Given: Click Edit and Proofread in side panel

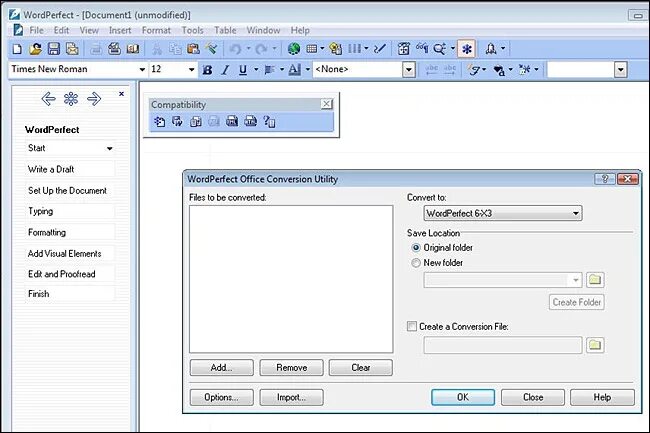Looking at the screenshot, I should 70,274.
